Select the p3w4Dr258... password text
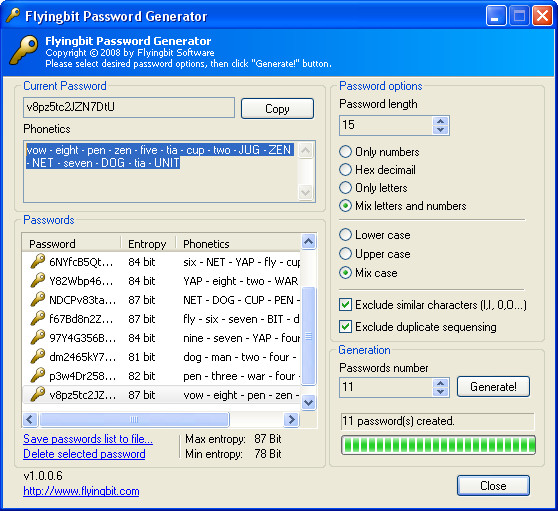558x511 pixels. [x=83, y=376]
